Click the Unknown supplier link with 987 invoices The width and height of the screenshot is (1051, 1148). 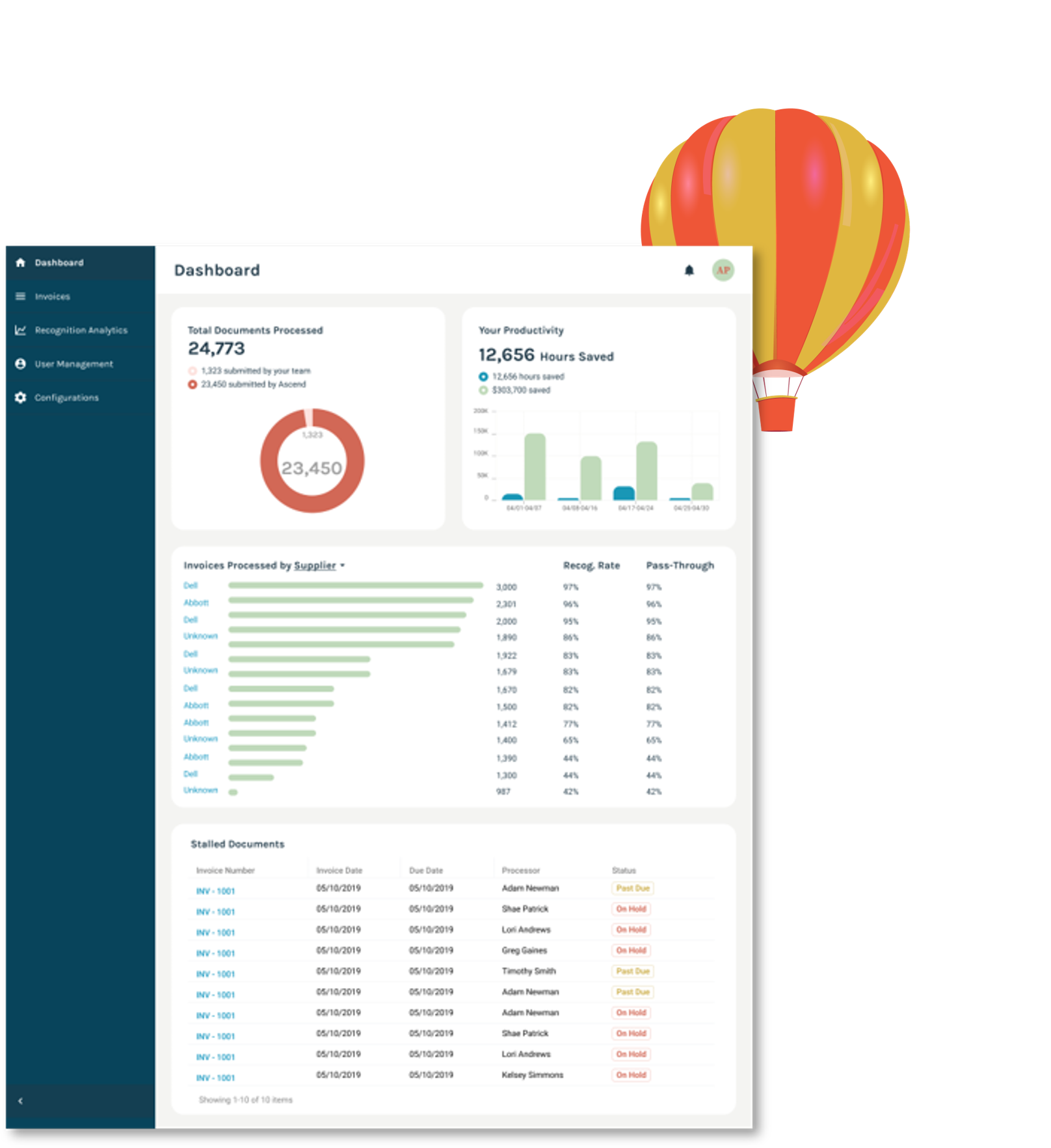click(200, 790)
